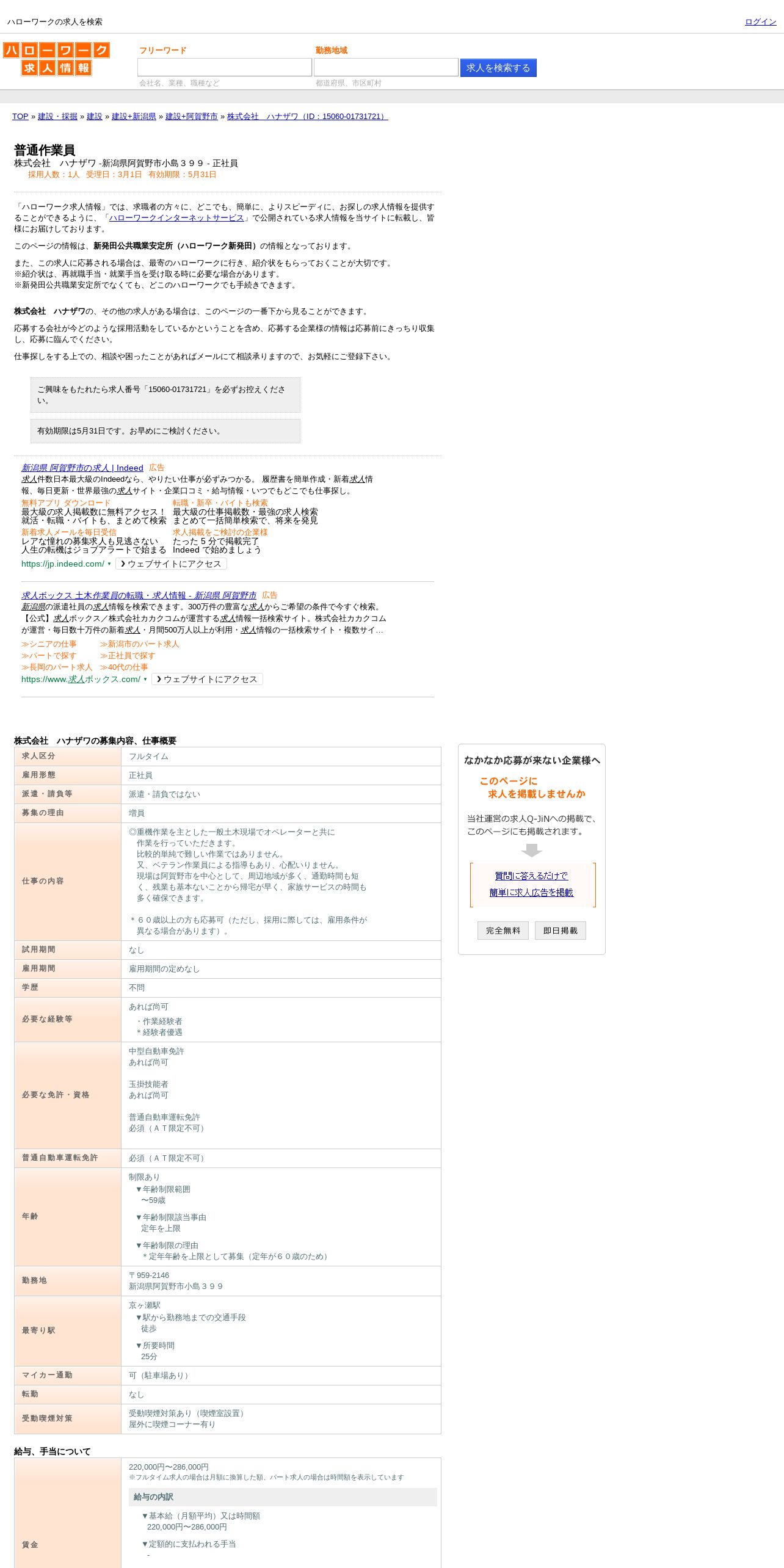Click the ▼所要時間 item

[154, 1346]
